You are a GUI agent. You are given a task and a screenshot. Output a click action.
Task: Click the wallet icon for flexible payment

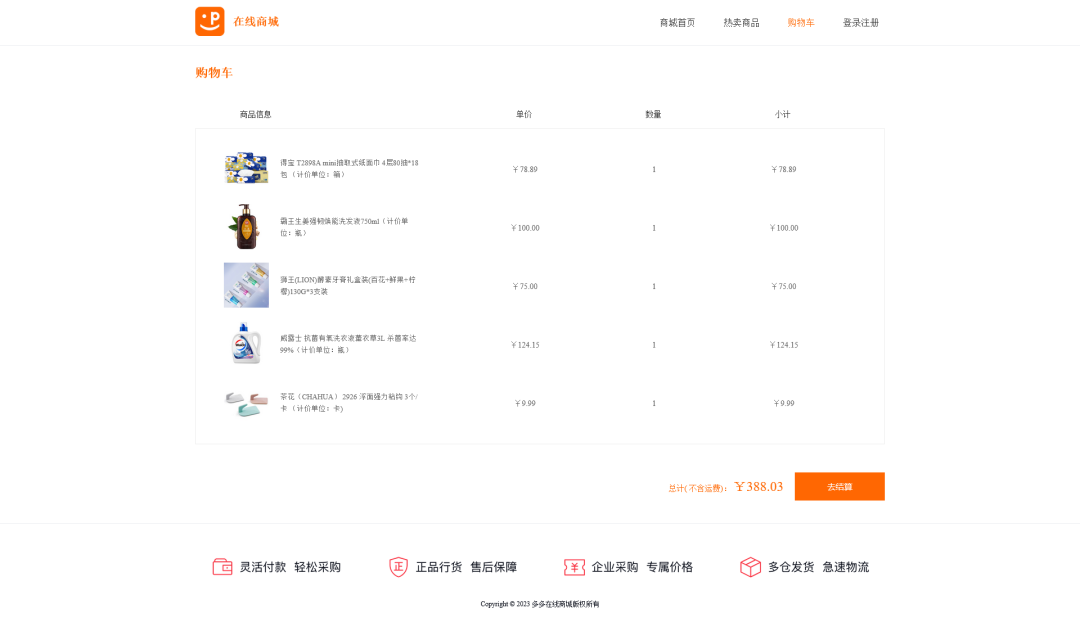pyautogui.click(x=222, y=567)
